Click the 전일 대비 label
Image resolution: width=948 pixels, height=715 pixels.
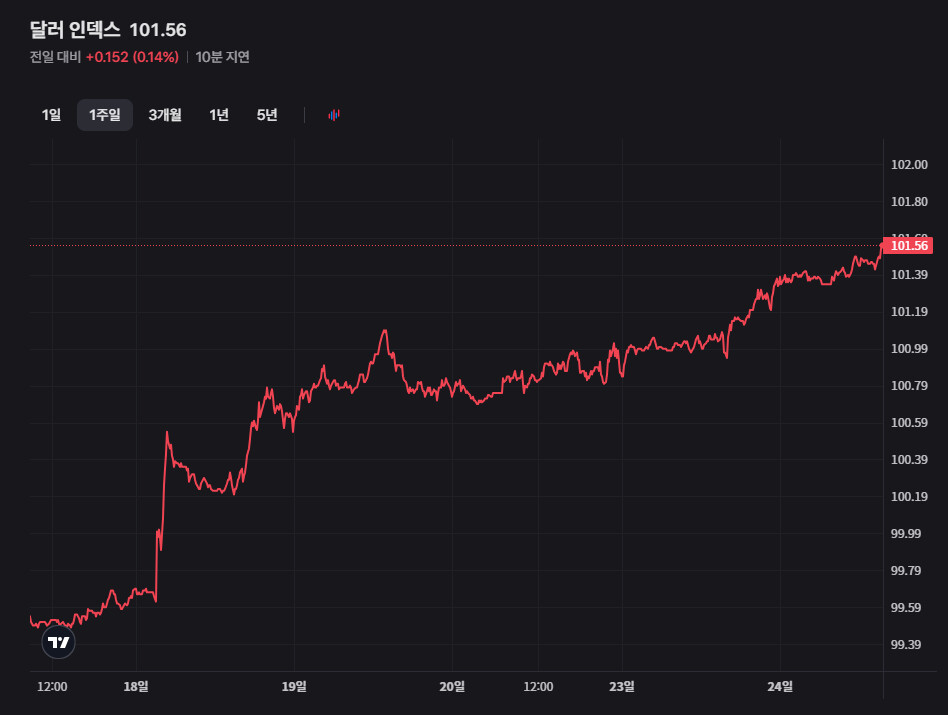(55, 57)
